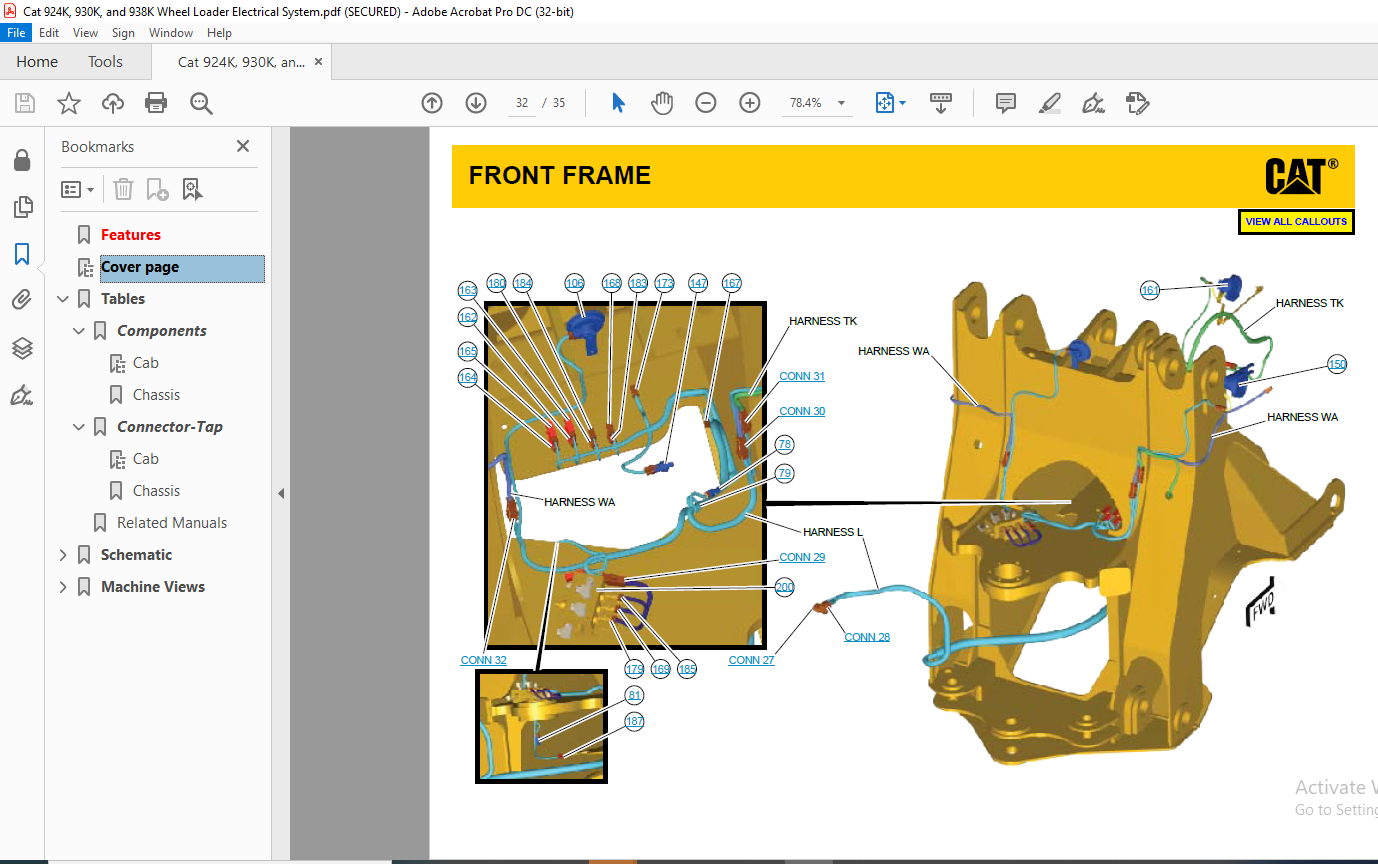Activate the Hand pan tool
Viewport: 1378px width, 864px height.
point(662,103)
